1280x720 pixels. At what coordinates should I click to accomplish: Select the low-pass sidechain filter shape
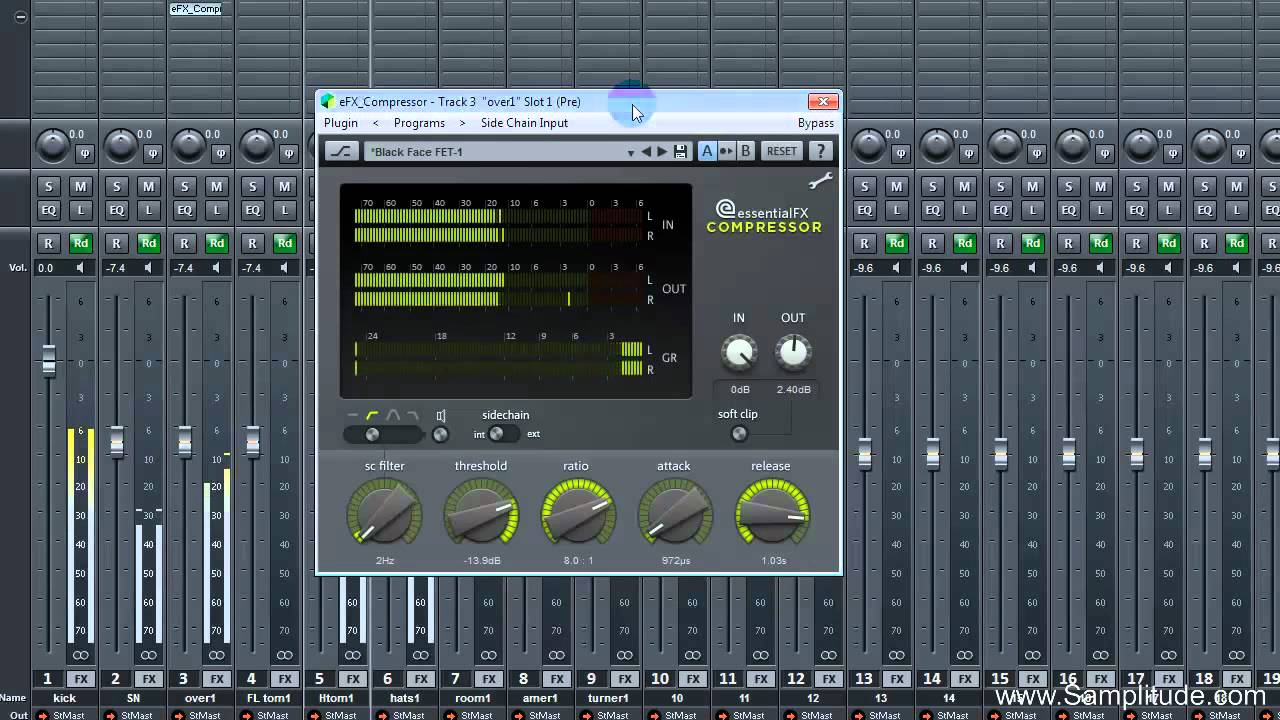[x=412, y=415]
